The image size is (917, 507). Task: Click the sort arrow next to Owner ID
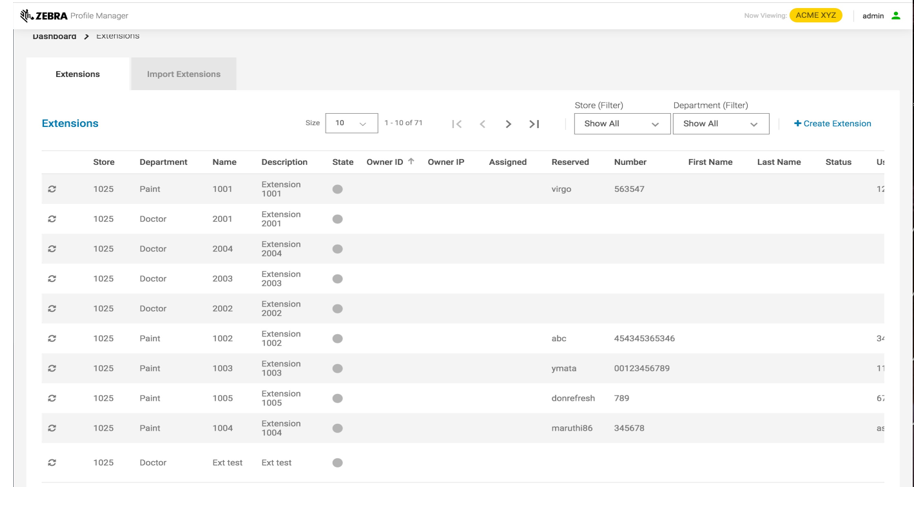coord(411,161)
